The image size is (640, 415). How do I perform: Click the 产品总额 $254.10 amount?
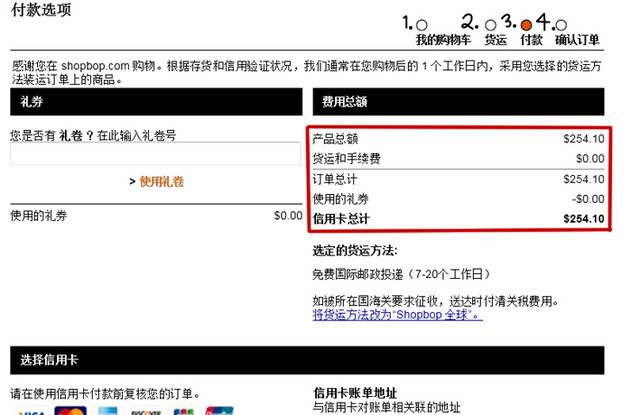coord(584,139)
